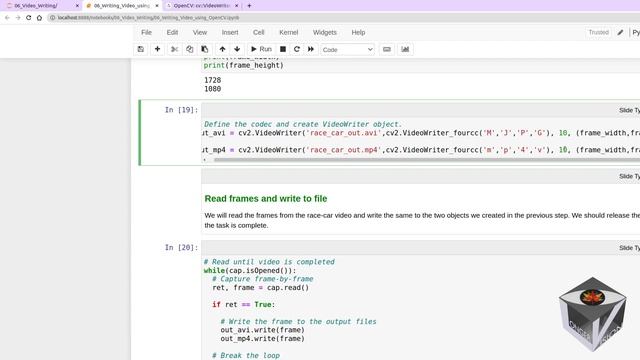This screenshot has height=360, width=640.
Task: Open the cell type Code dropdown
Action: tap(347, 49)
